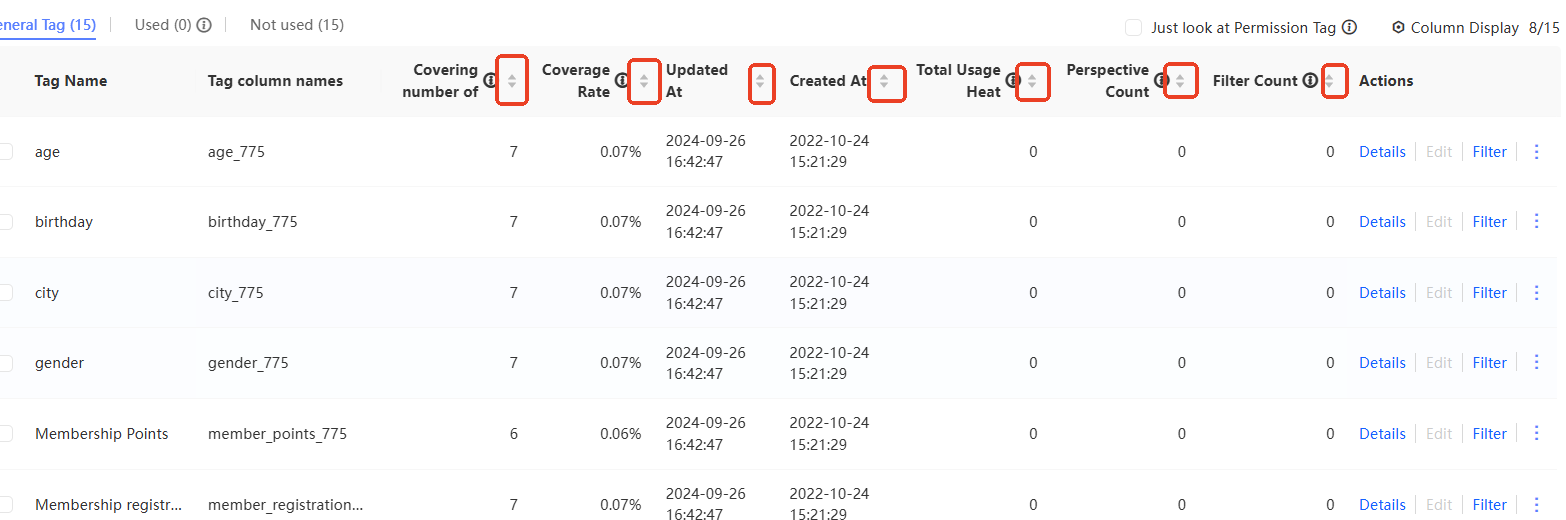
Task: Sort by Total Usage Heat
Action: point(1032,81)
